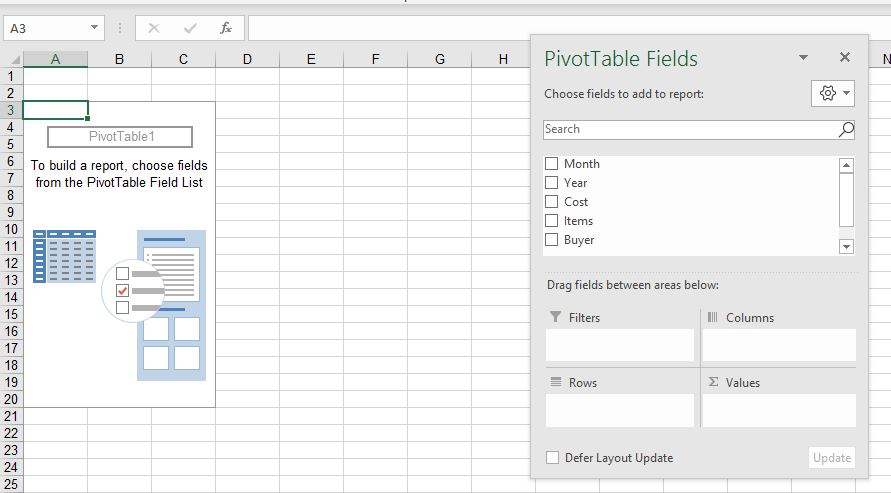Tick the Buyer field checkbox
The image size is (891, 493).
[551, 240]
